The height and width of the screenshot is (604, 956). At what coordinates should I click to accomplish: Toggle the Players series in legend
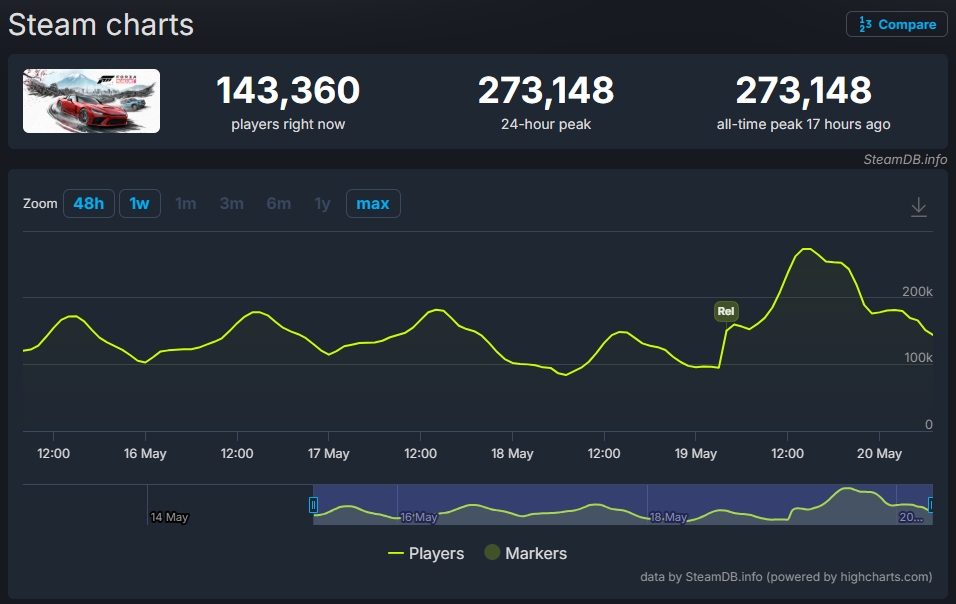pos(426,553)
